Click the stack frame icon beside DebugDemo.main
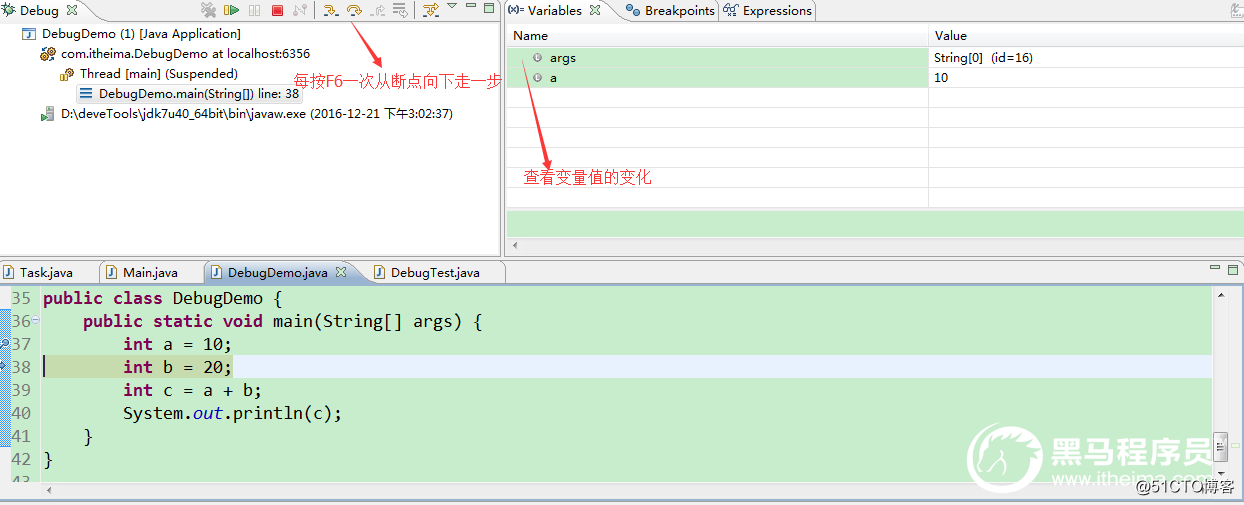The width and height of the screenshot is (1244, 505). tap(88, 94)
